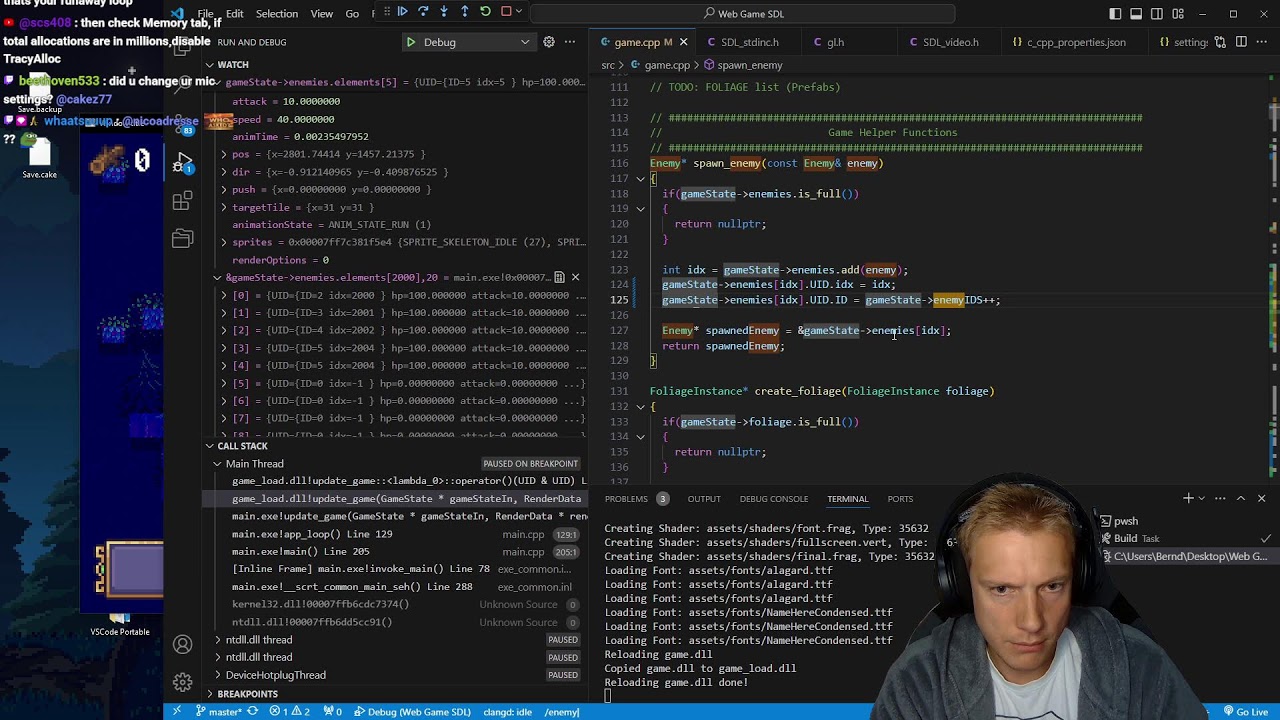Restart the debug session
This screenshot has width=1280, height=720.
coord(486,12)
